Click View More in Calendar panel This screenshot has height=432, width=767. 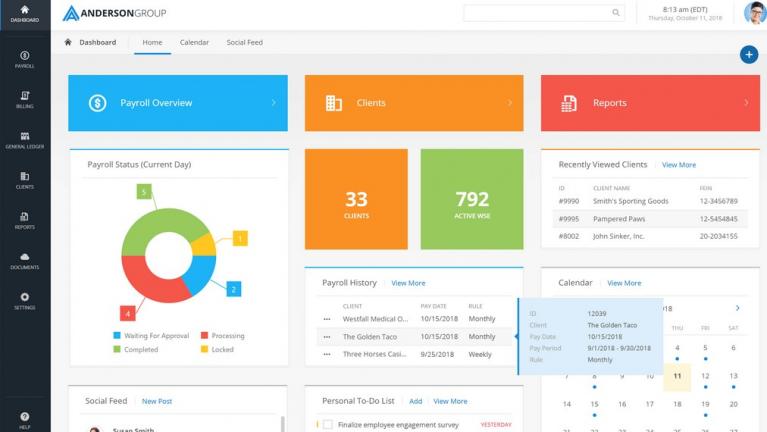(624, 283)
